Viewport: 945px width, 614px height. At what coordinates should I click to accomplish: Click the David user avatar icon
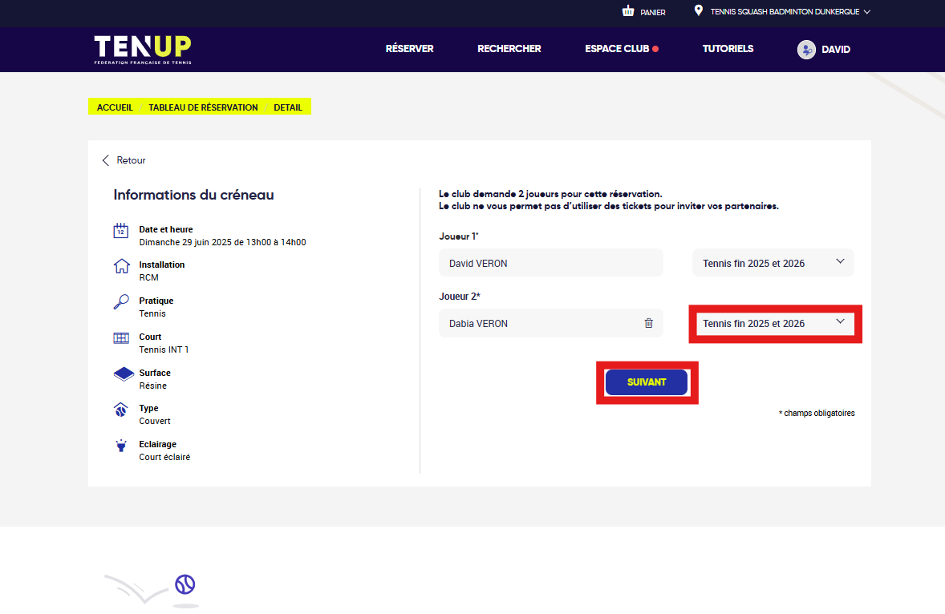[x=806, y=49]
